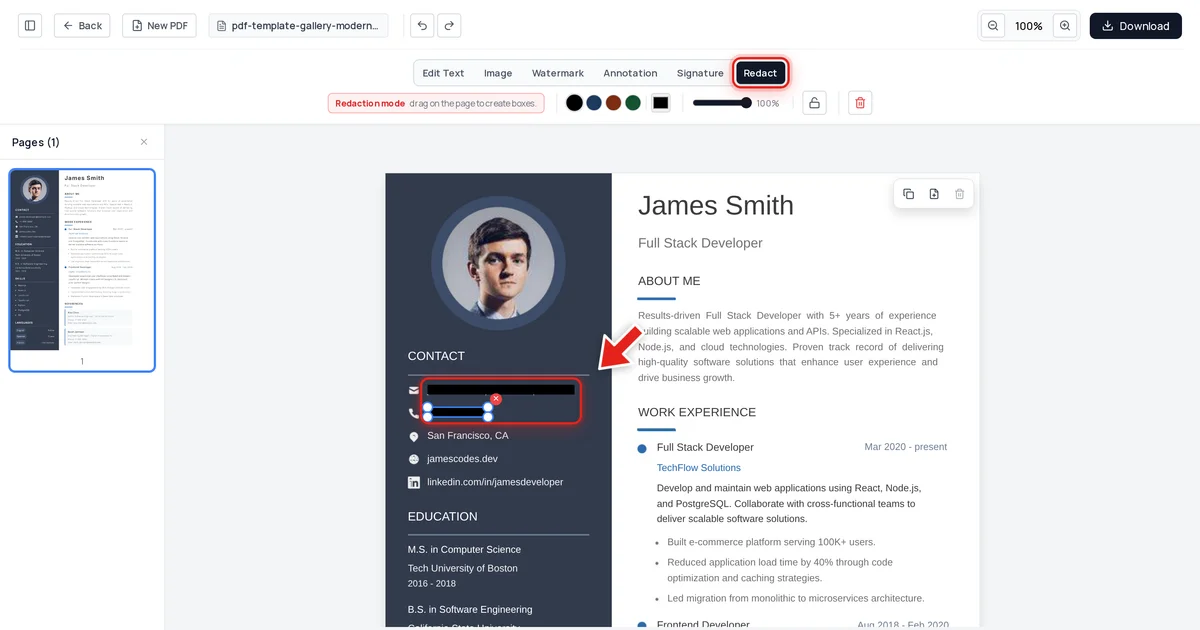The width and height of the screenshot is (1200, 630).
Task: Switch to the Edit Text tab
Action: tap(443, 73)
